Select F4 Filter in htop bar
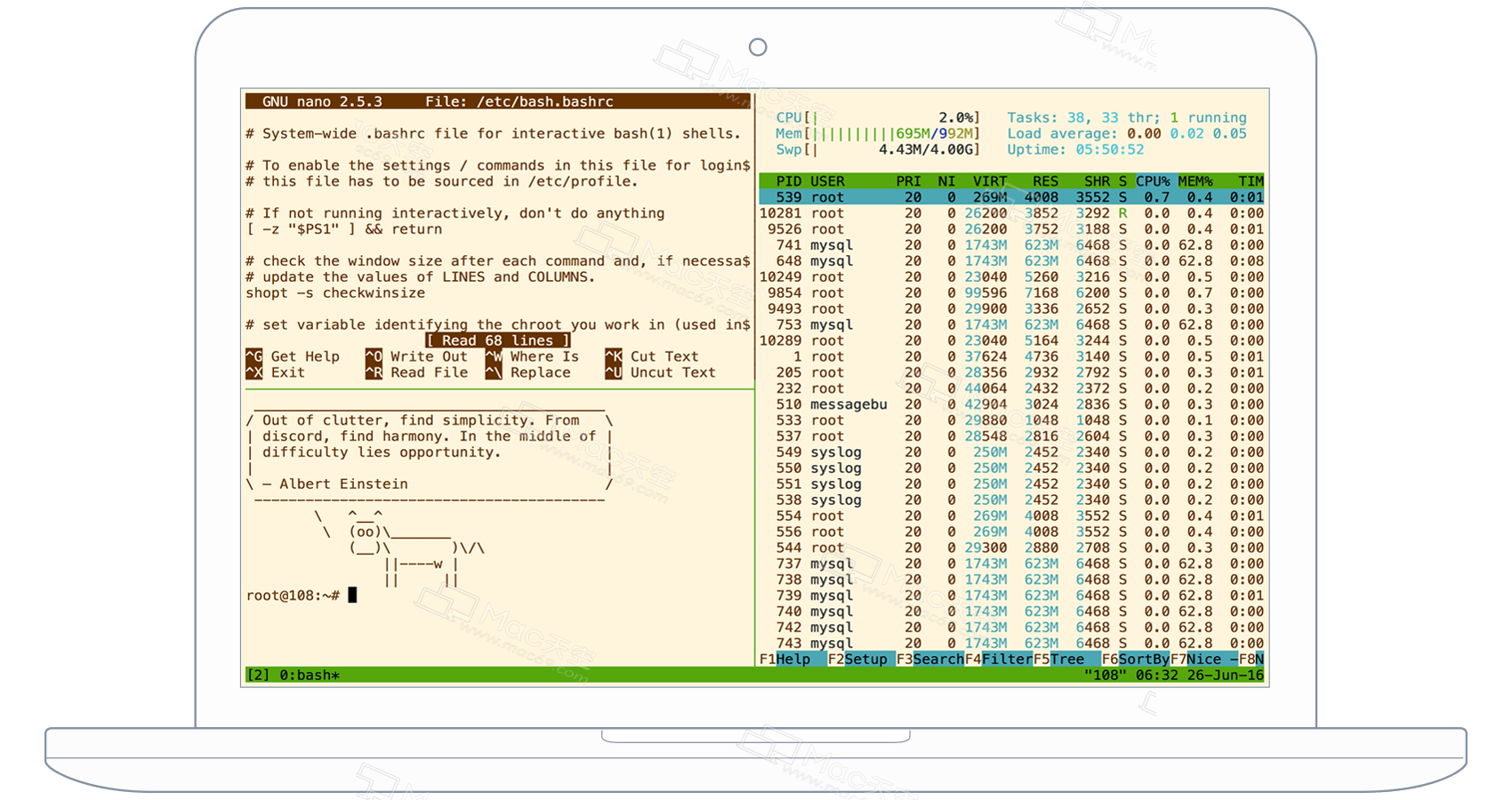The image size is (1512, 800). (999, 660)
